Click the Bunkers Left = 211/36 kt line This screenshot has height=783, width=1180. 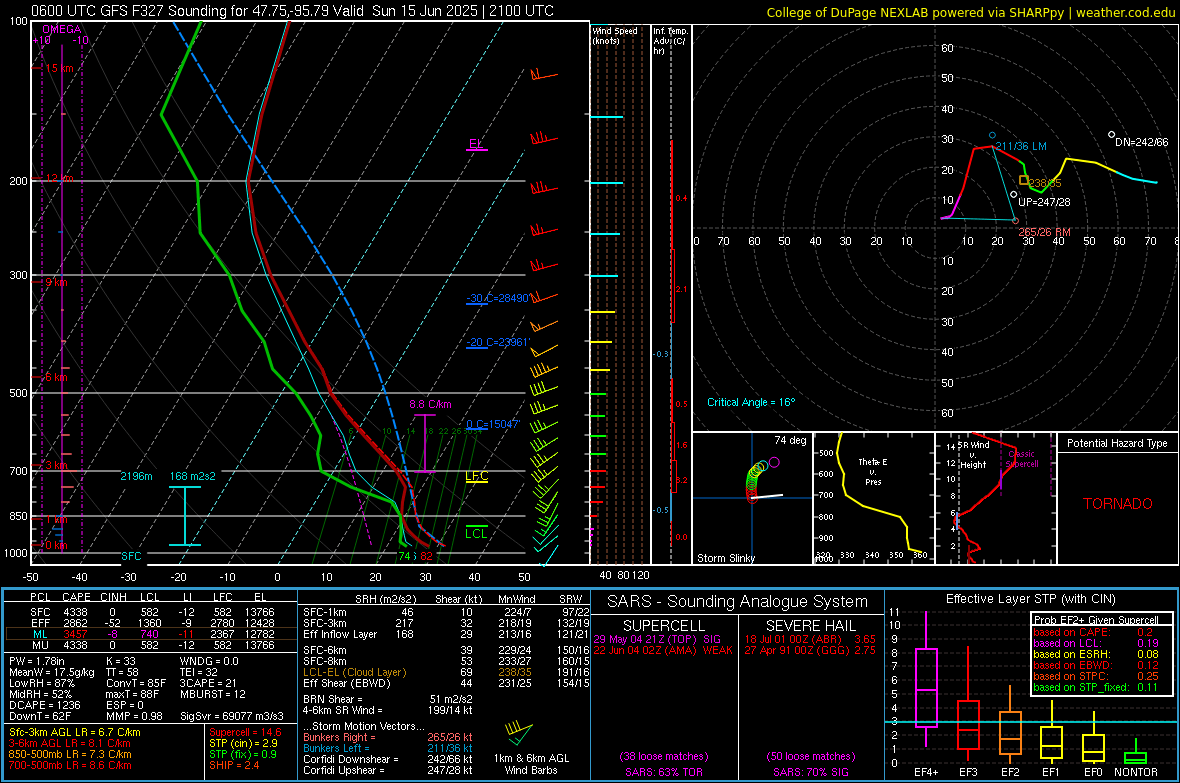(388, 748)
